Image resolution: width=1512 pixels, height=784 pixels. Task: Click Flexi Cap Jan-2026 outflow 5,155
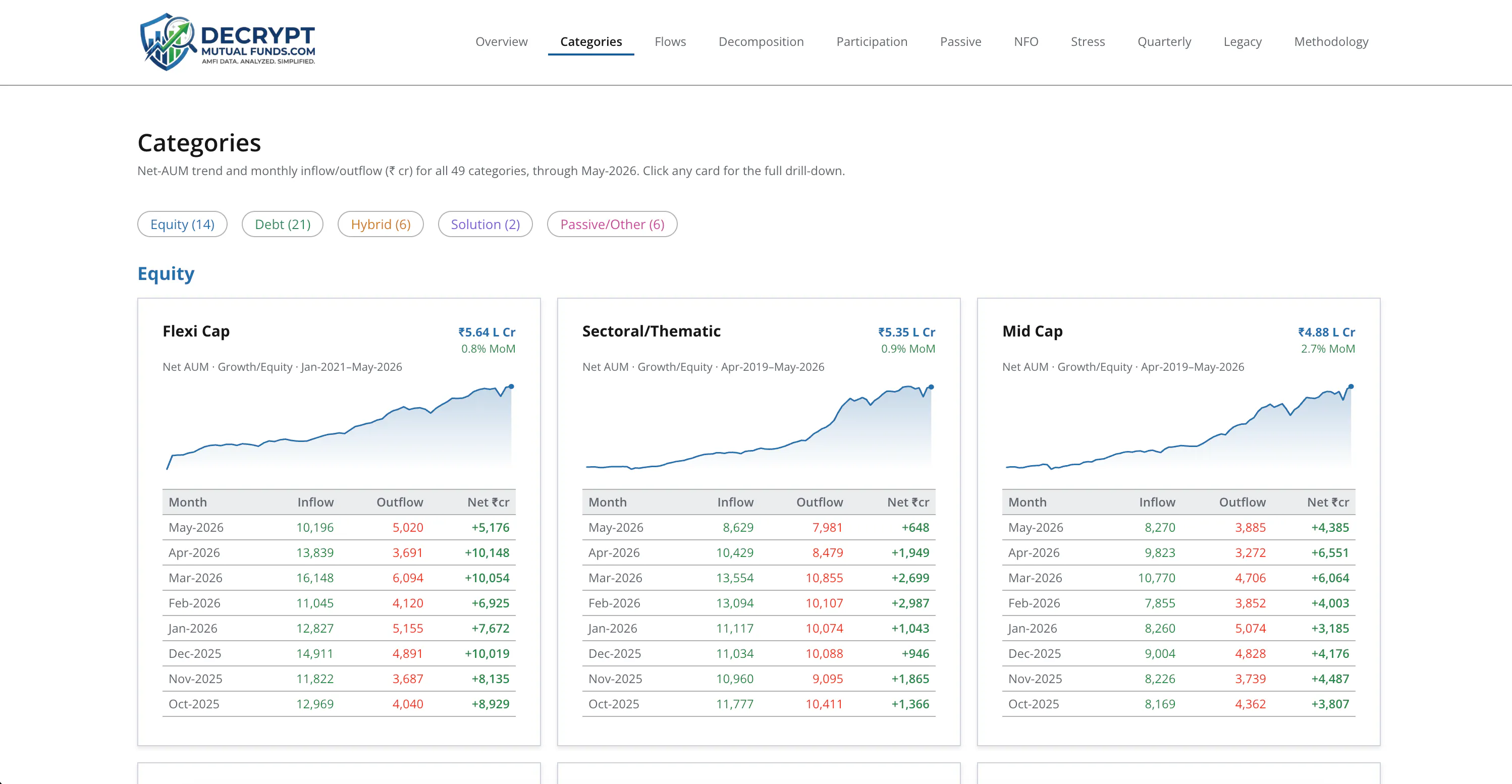(408, 629)
